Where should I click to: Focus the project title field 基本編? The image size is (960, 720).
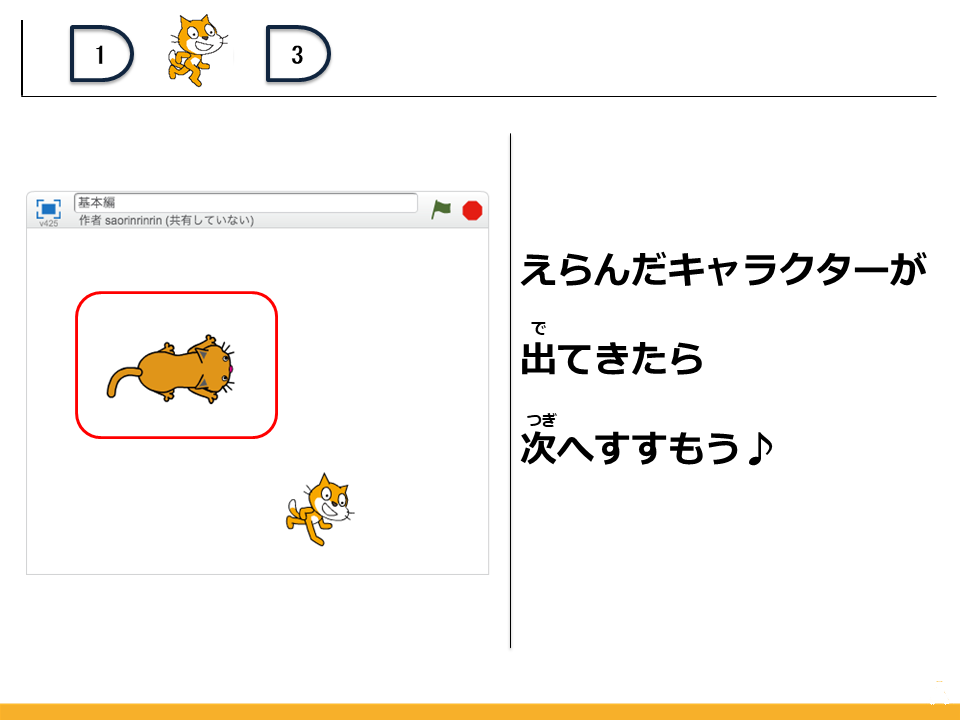[x=246, y=203]
